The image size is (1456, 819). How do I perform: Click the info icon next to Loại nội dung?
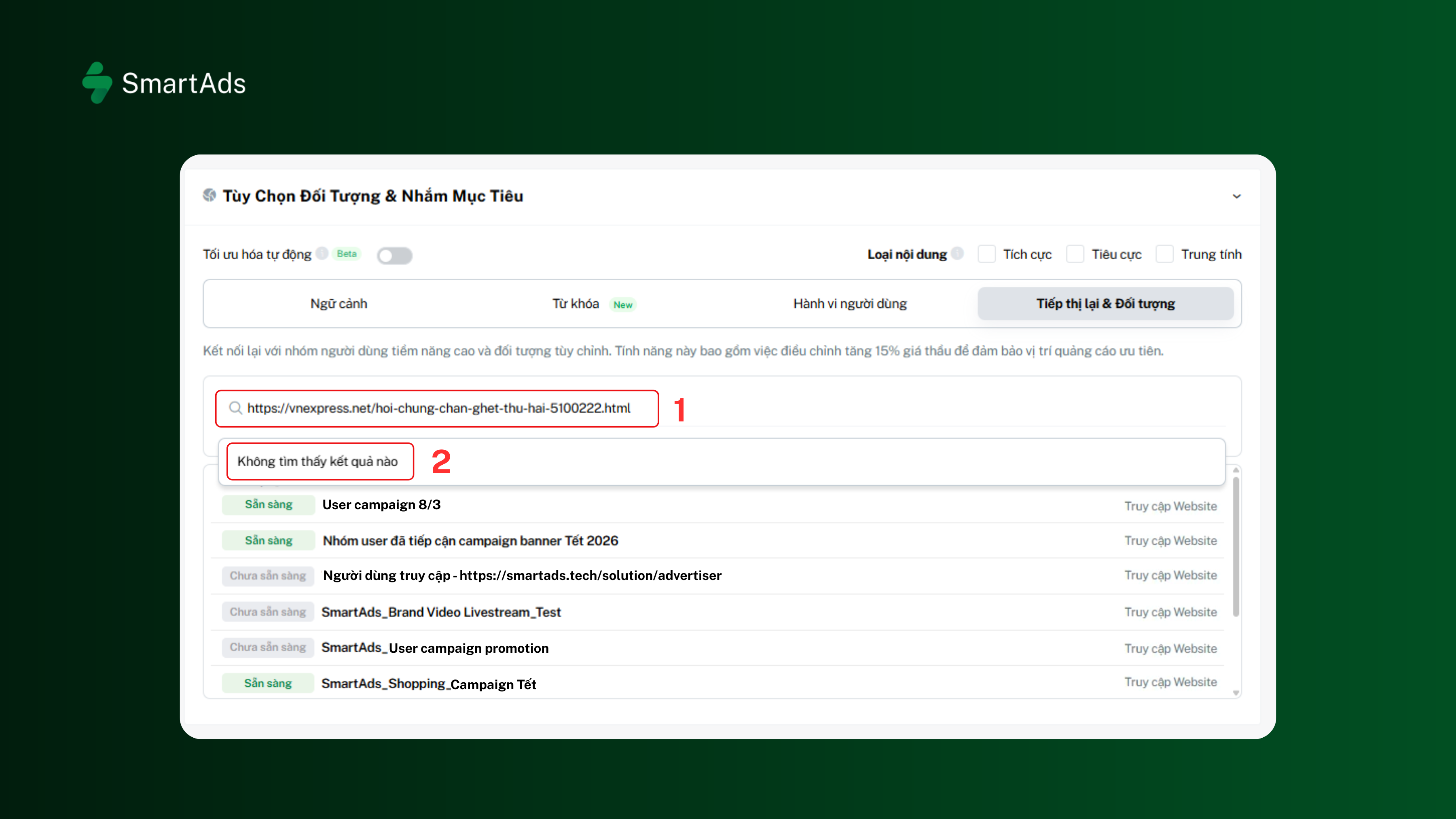coord(957,253)
